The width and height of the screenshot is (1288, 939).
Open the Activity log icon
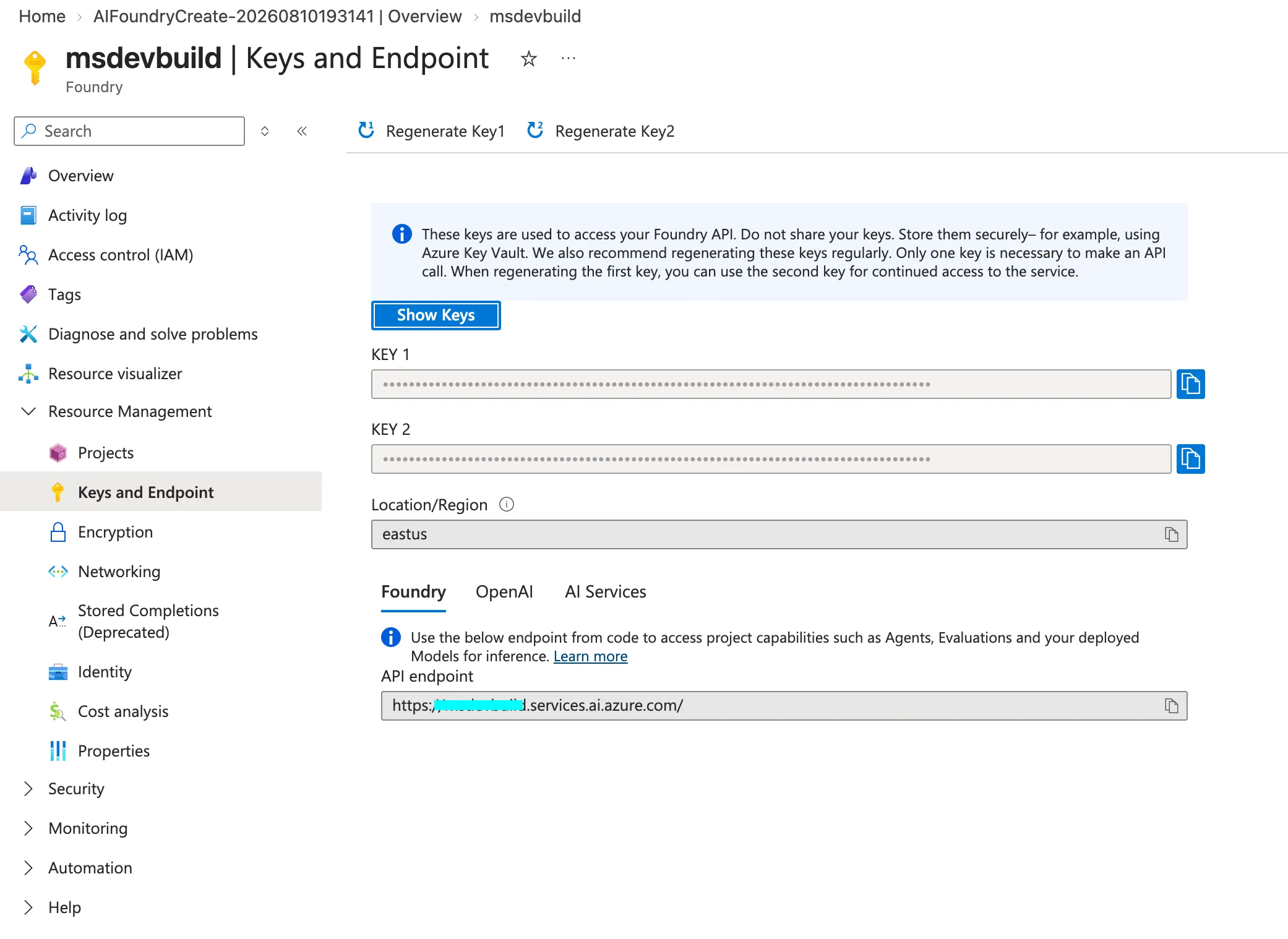[28, 215]
